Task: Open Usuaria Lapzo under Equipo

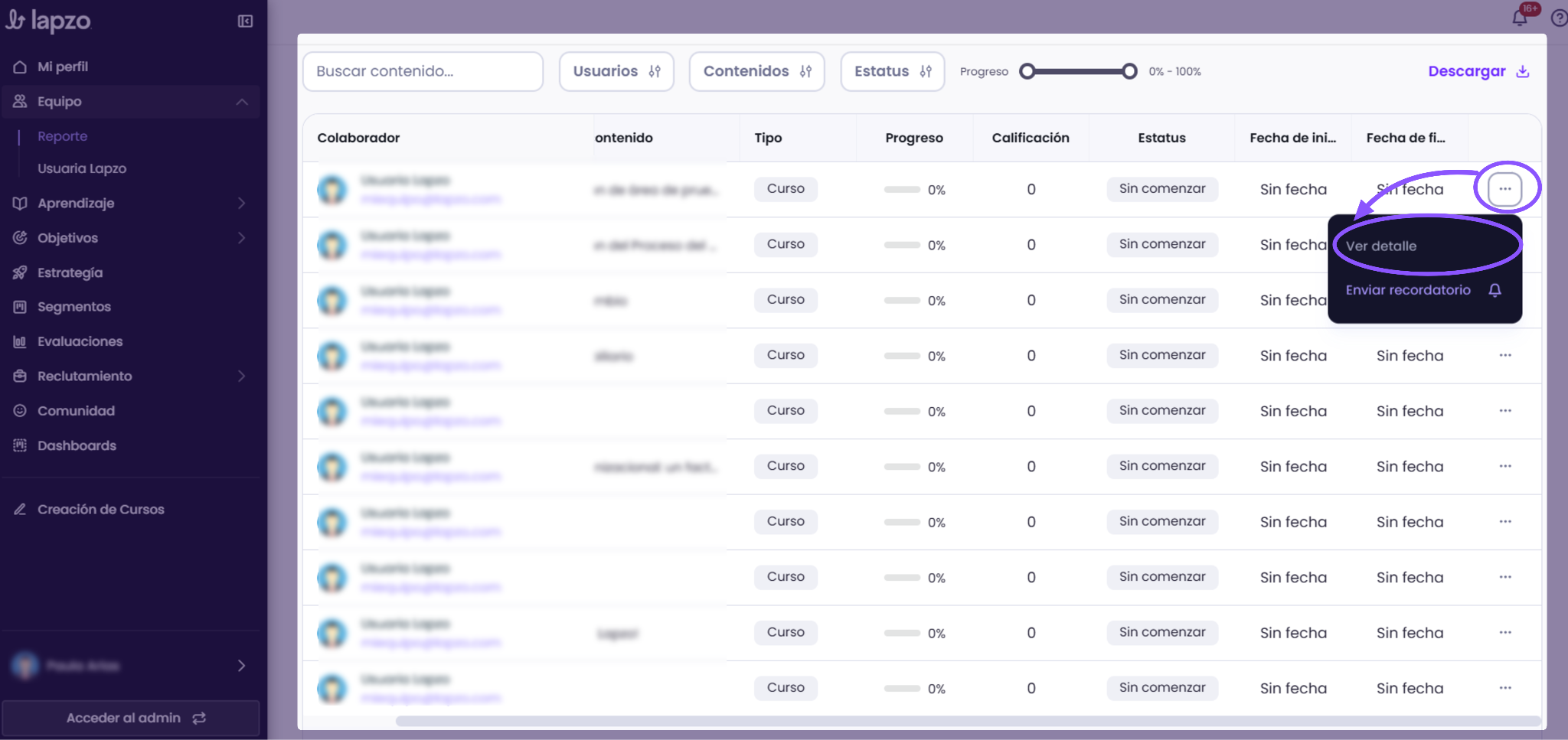Action: 82,168
